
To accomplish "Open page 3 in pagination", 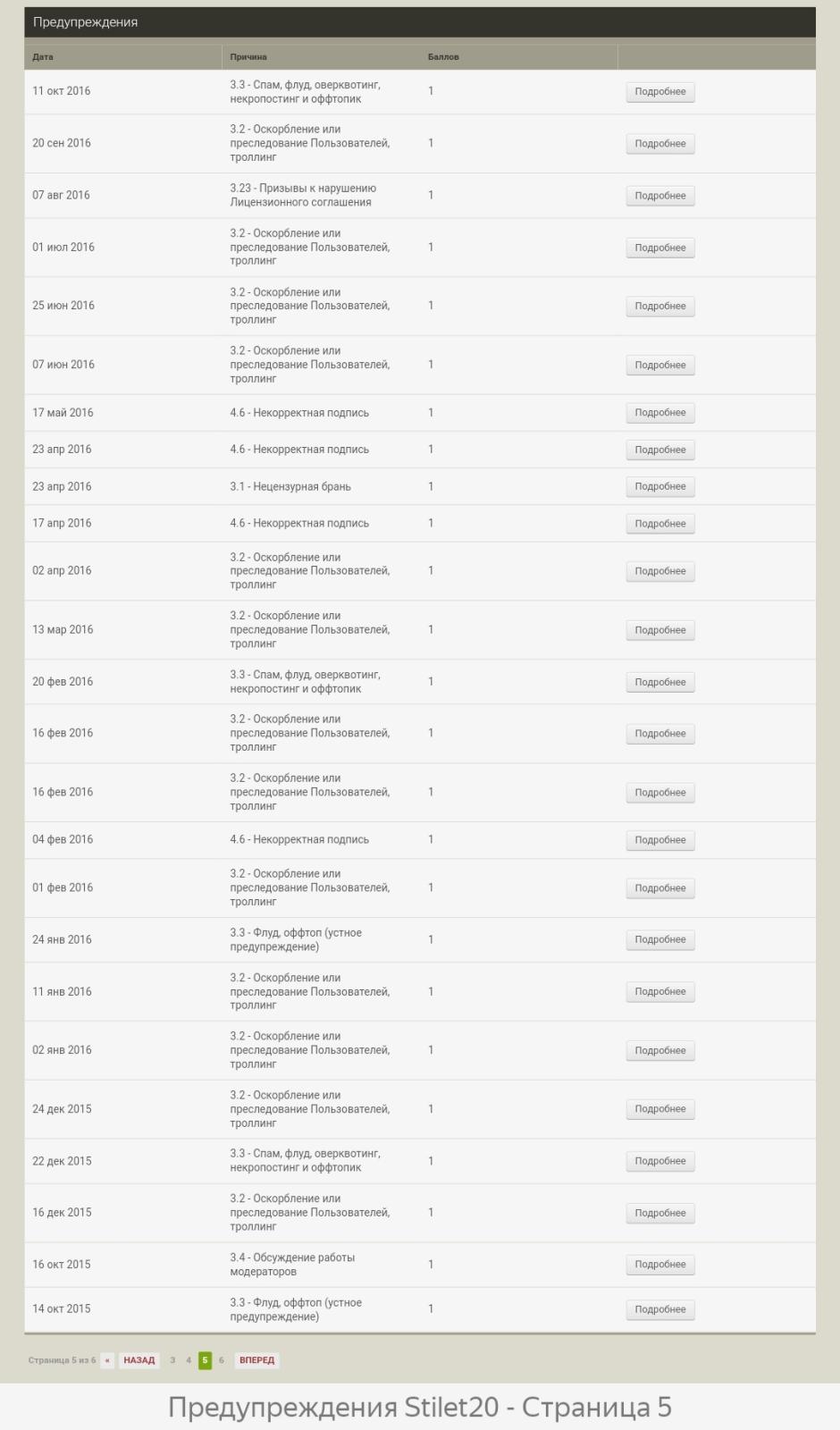I will (172, 1360).
